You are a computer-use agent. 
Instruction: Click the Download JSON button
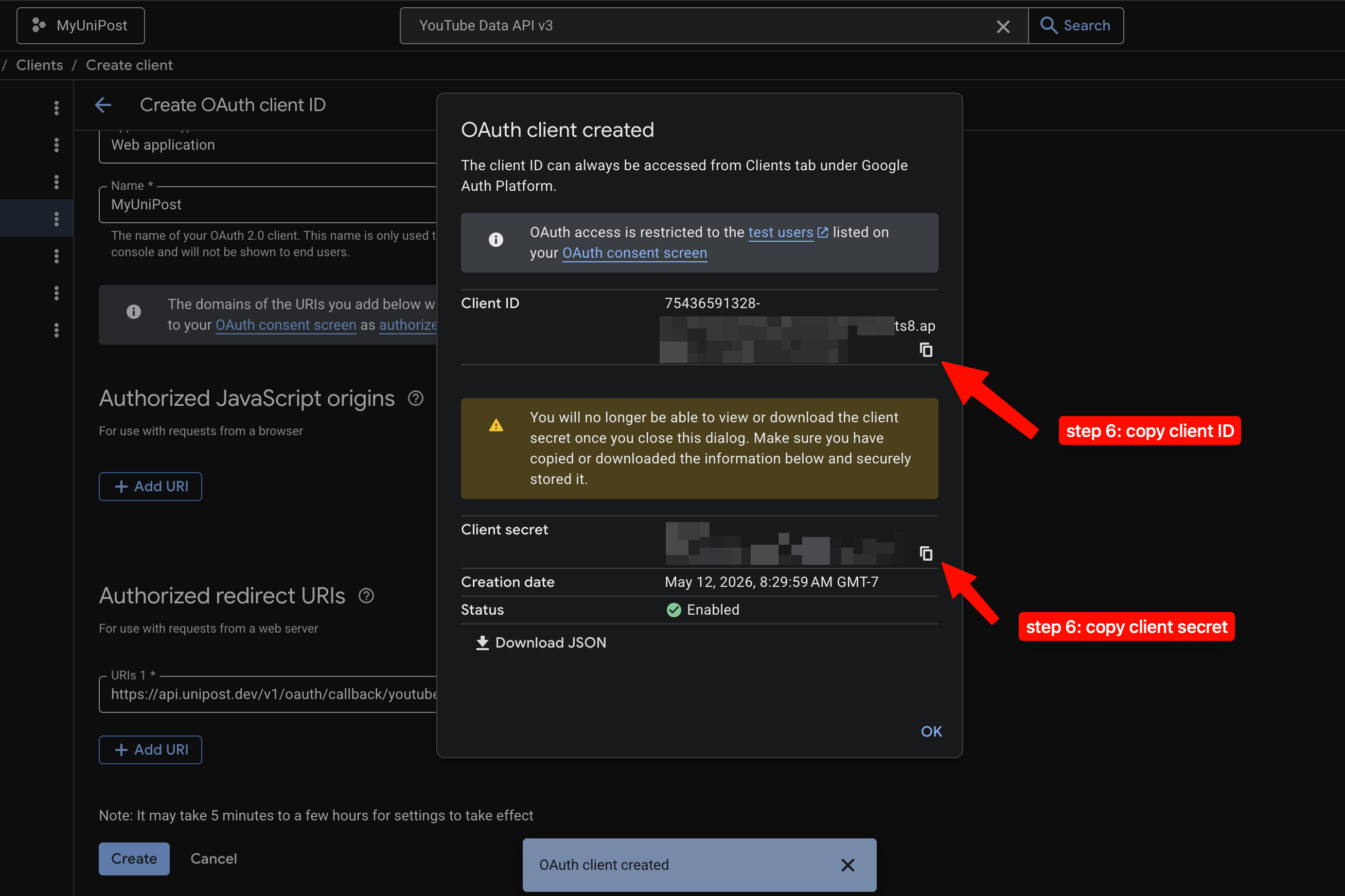point(541,642)
